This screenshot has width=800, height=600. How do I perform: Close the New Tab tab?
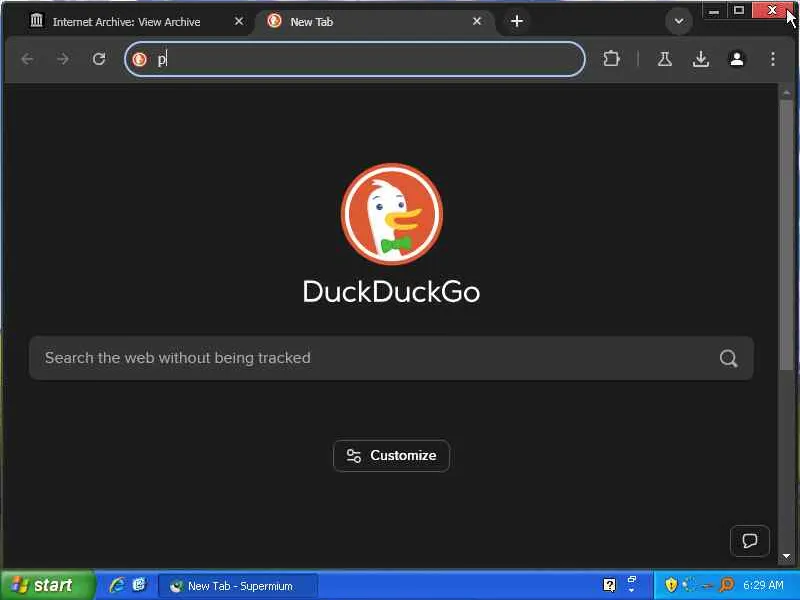[477, 21]
